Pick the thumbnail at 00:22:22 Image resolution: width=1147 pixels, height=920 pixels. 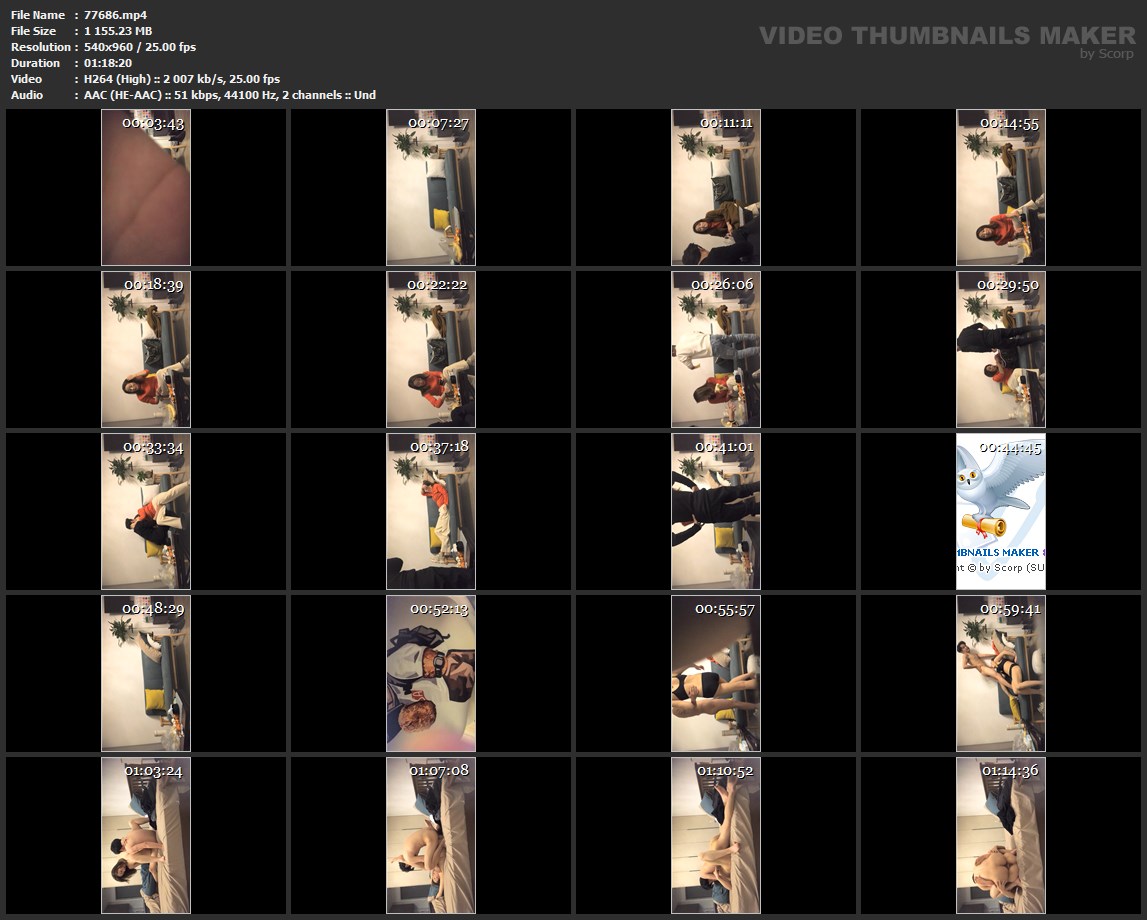click(x=431, y=349)
